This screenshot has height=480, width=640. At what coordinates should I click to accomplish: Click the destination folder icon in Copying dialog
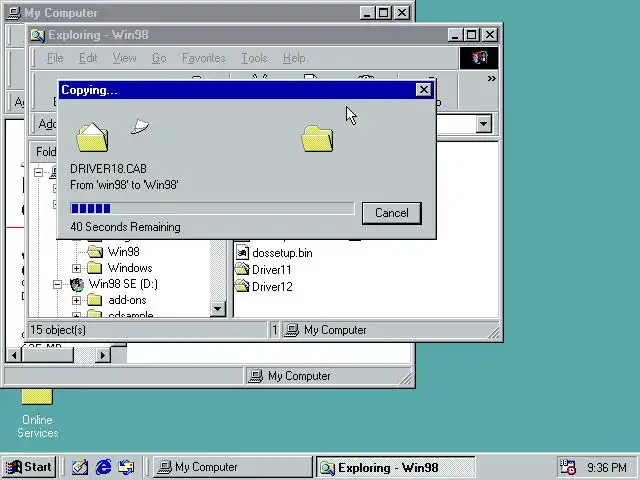(318, 139)
